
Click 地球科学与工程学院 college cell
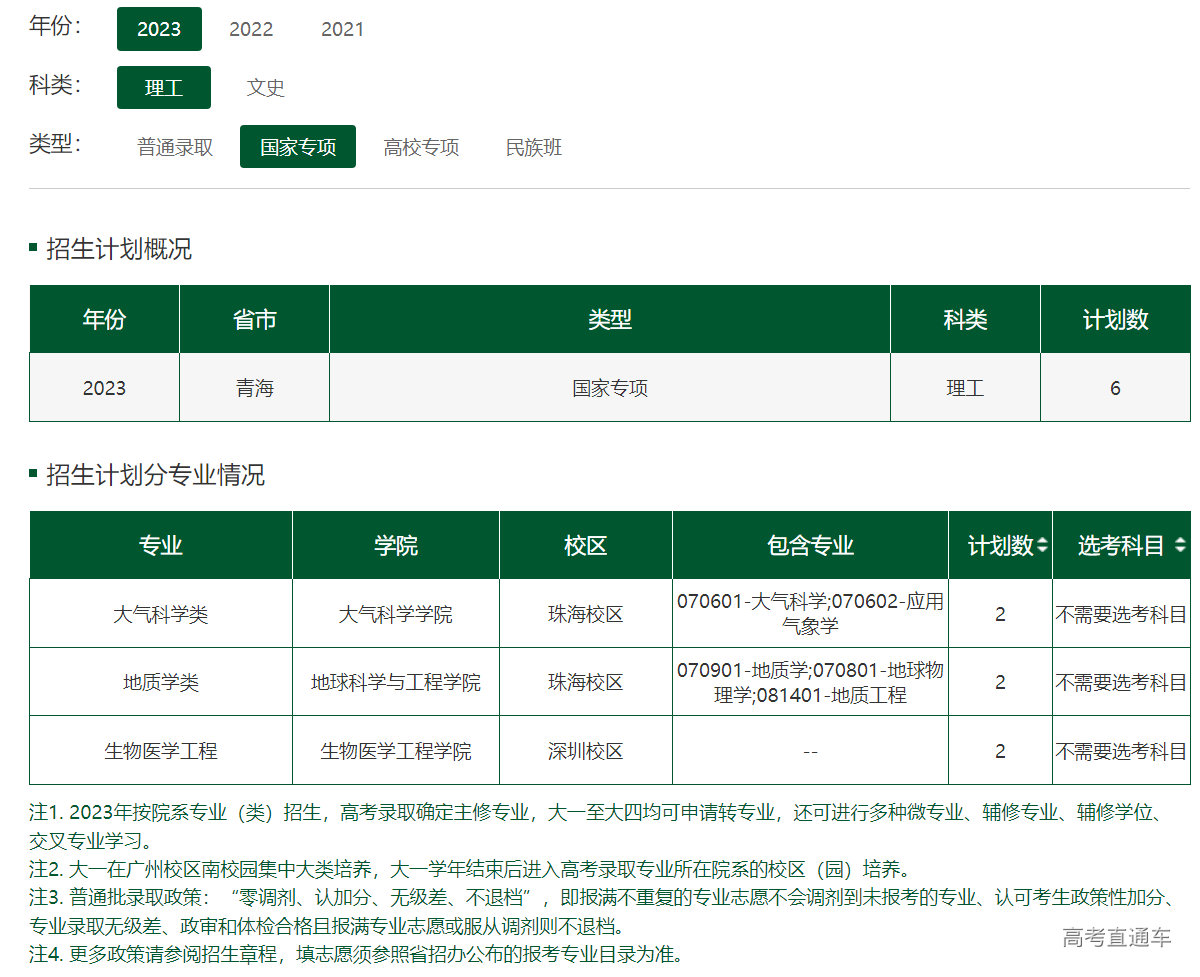click(x=396, y=683)
